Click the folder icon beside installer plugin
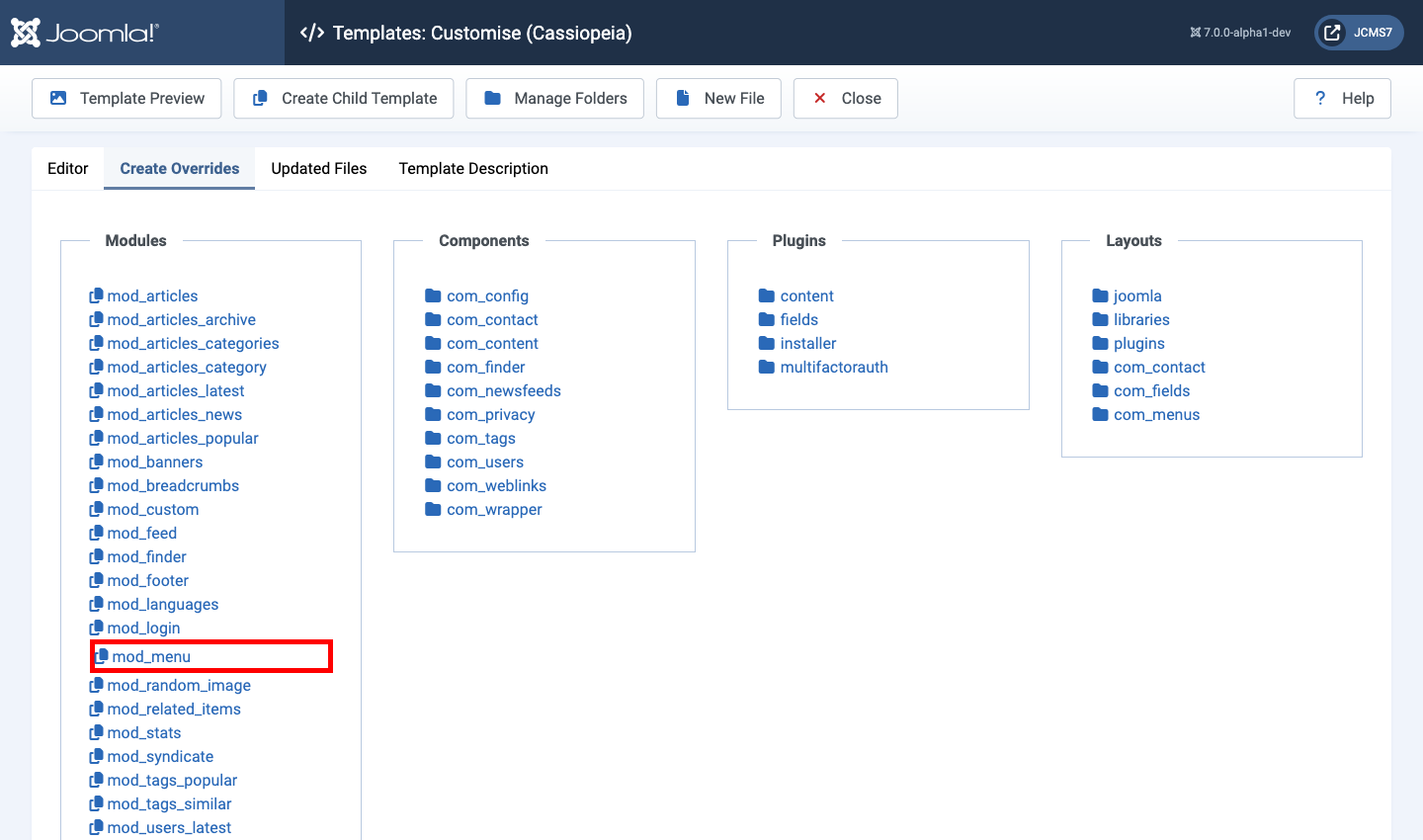 coord(767,343)
